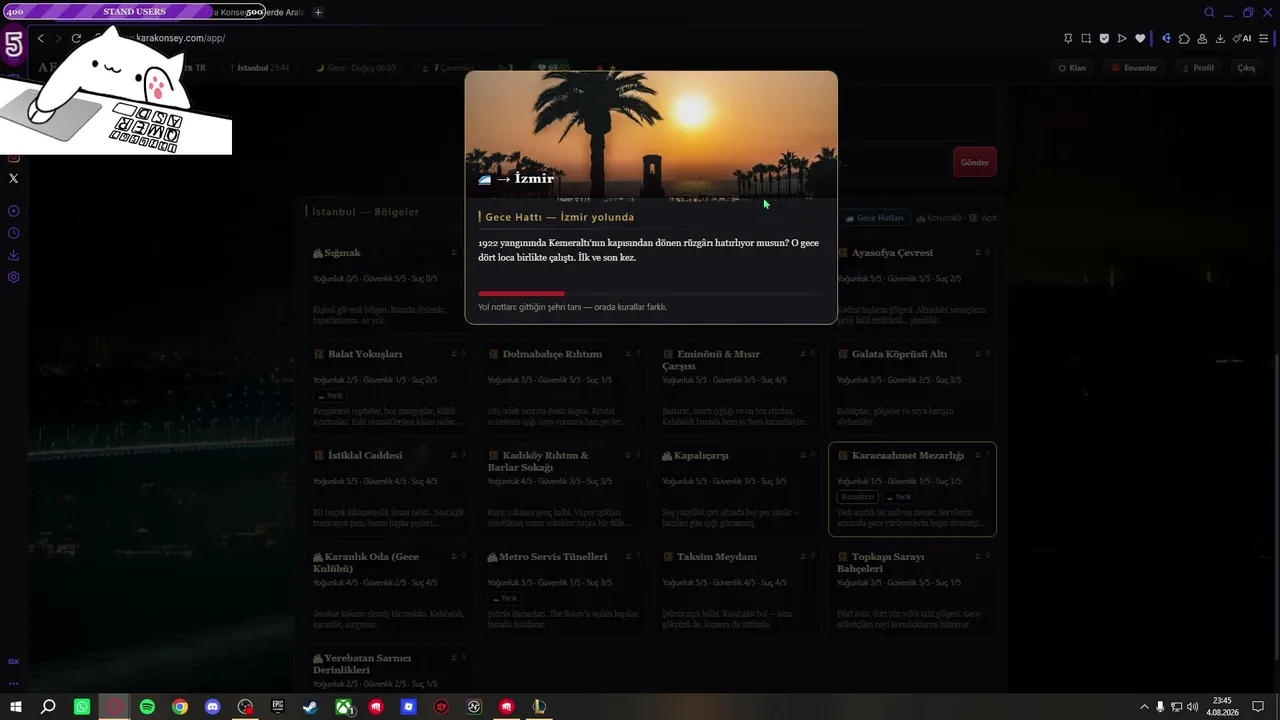Open the Taksim Meydanı region card

point(736,590)
